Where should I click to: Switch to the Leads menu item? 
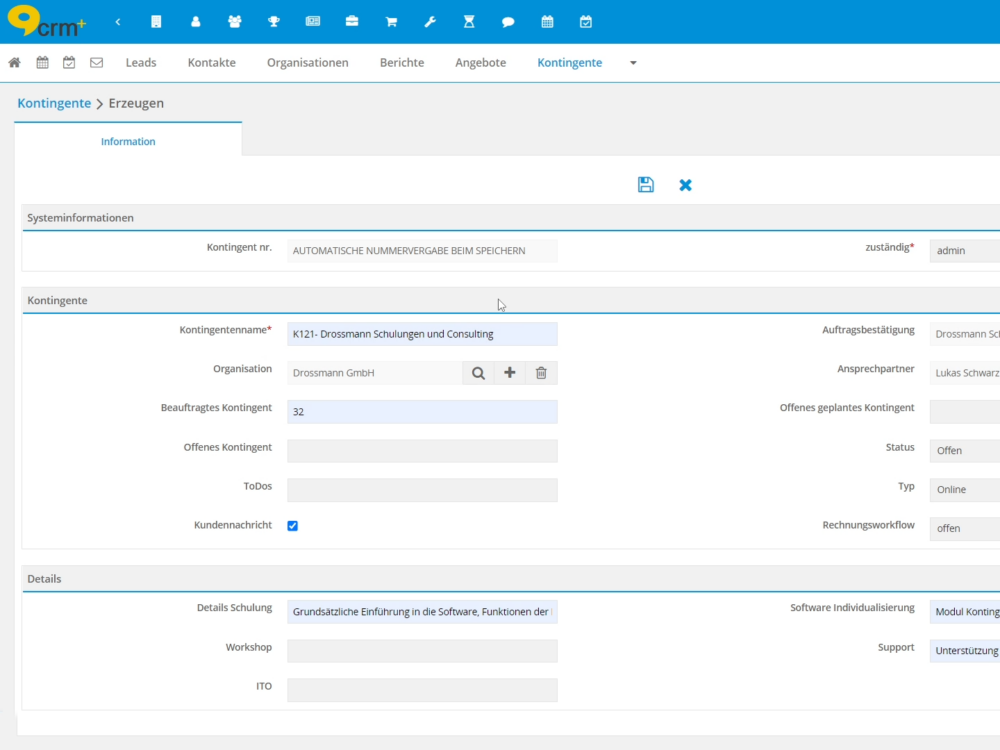(141, 63)
